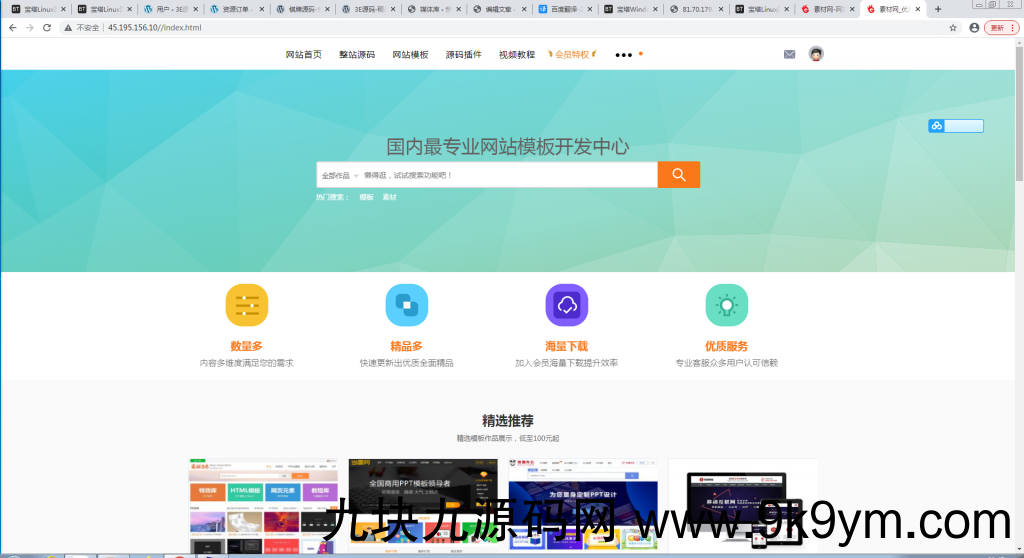This screenshot has height=558, width=1024.
Task: Open the 素材88 template thumbnail
Action: (x=263, y=506)
